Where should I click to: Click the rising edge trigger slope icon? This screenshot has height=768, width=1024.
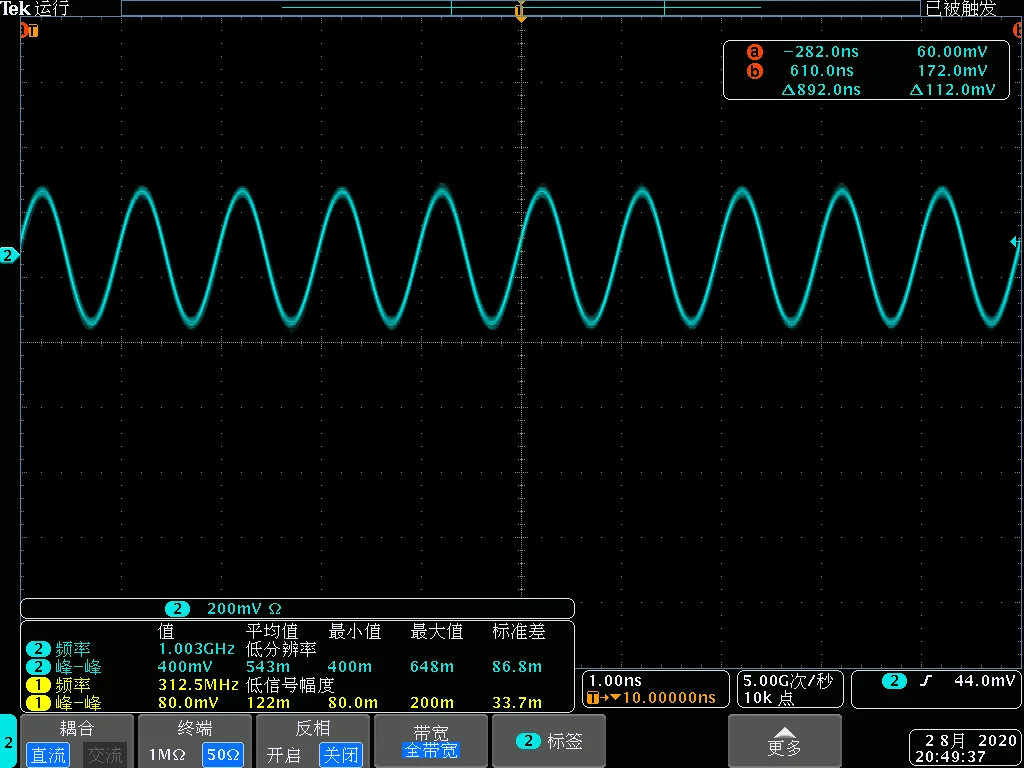pyautogui.click(x=925, y=681)
